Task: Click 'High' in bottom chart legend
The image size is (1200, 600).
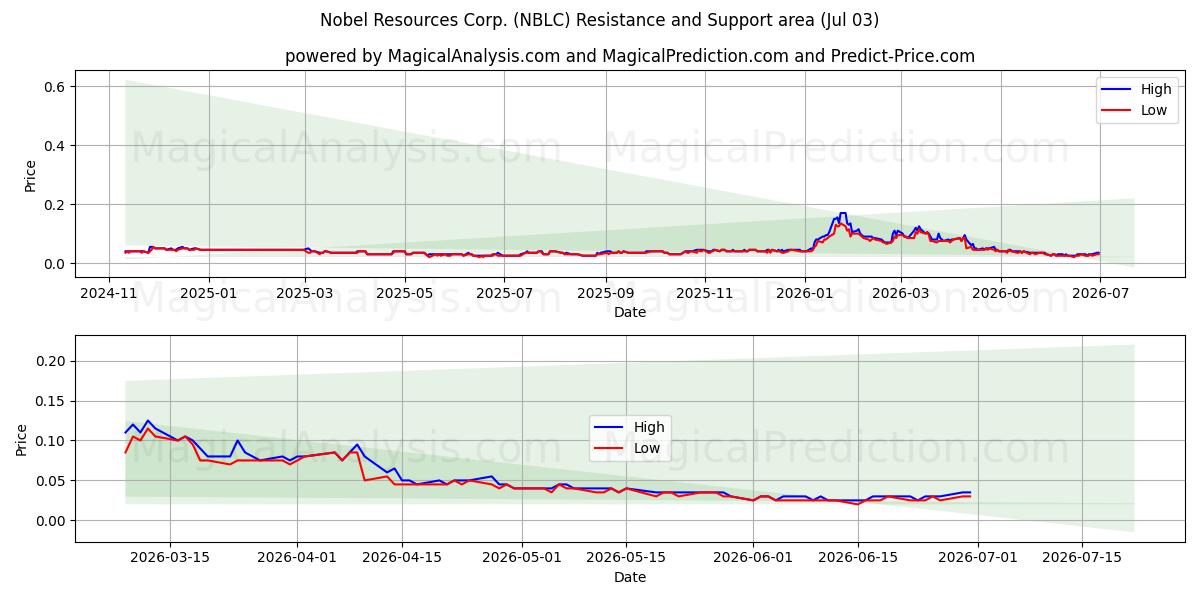Action: point(648,428)
